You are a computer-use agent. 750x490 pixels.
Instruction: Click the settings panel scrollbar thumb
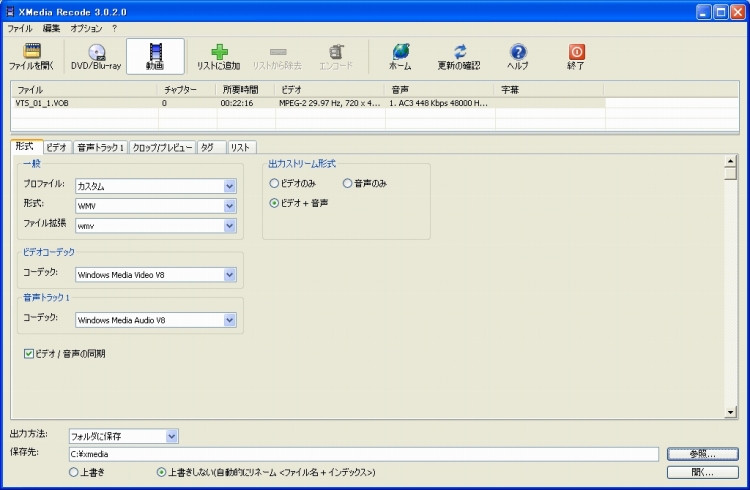click(730, 173)
